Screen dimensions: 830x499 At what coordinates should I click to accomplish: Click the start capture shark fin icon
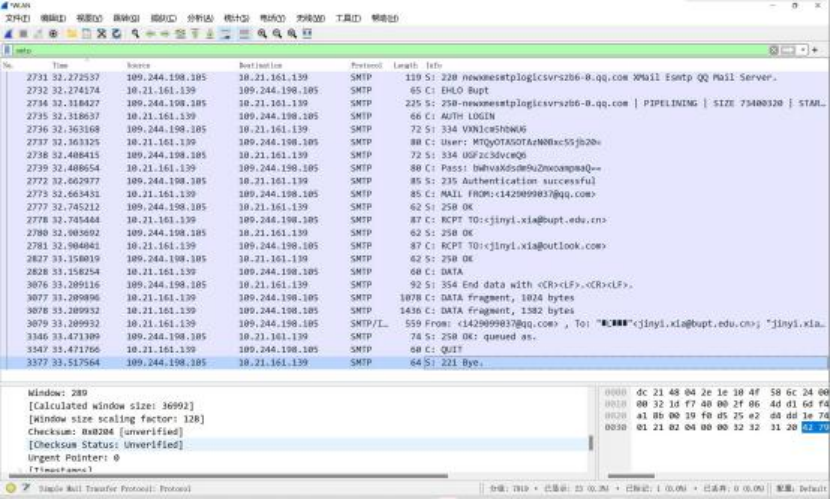pyautogui.click(x=9, y=34)
